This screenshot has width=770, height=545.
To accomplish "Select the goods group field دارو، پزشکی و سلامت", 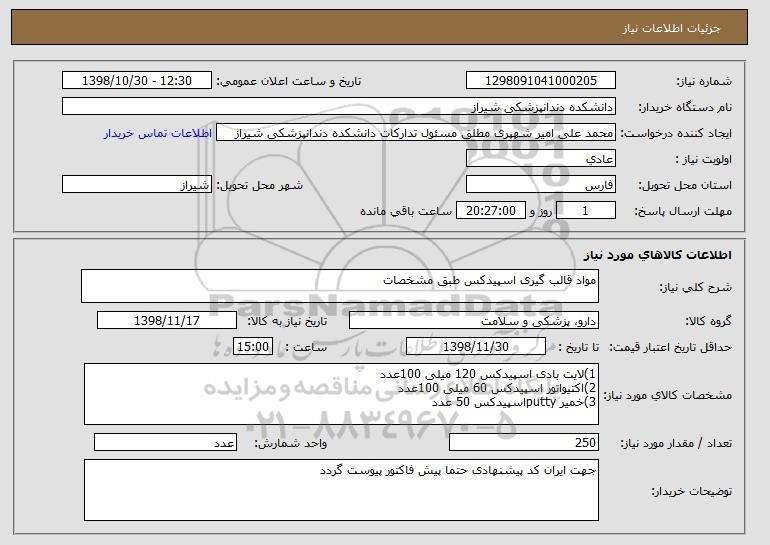I will tap(474, 321).
